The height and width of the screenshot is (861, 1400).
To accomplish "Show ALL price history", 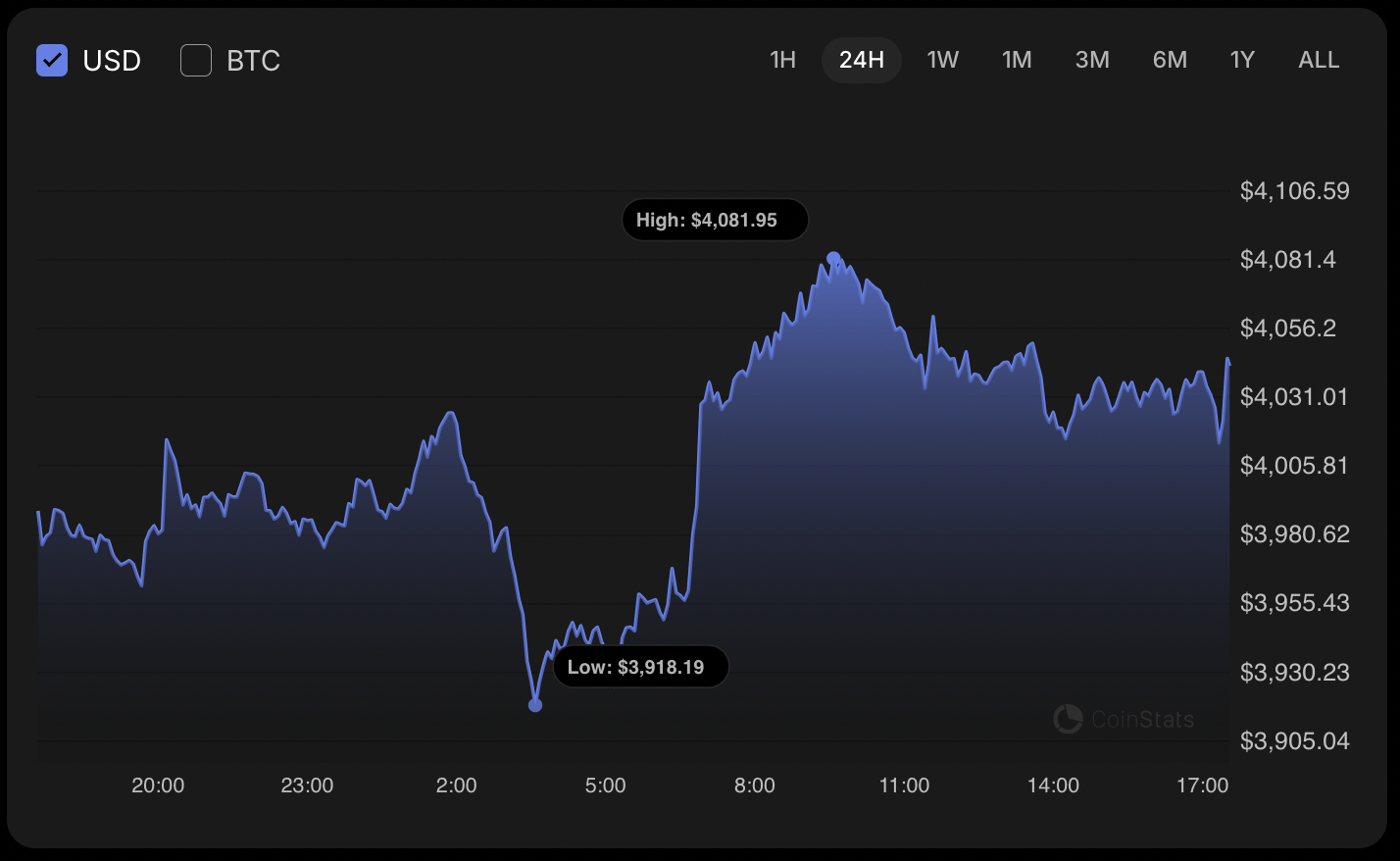I will pos(1319,60).
